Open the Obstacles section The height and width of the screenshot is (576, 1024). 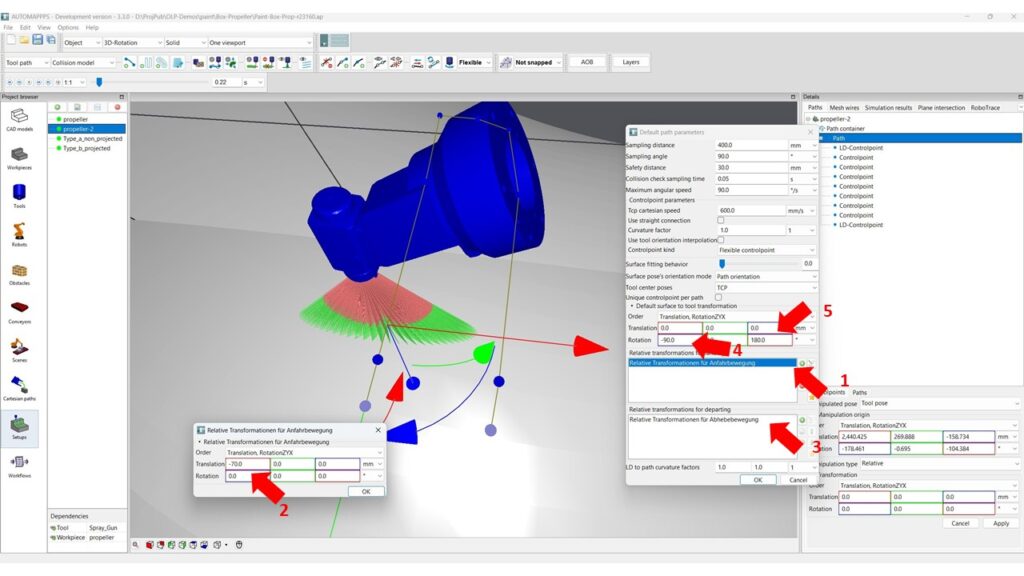[x=20, y=273]
